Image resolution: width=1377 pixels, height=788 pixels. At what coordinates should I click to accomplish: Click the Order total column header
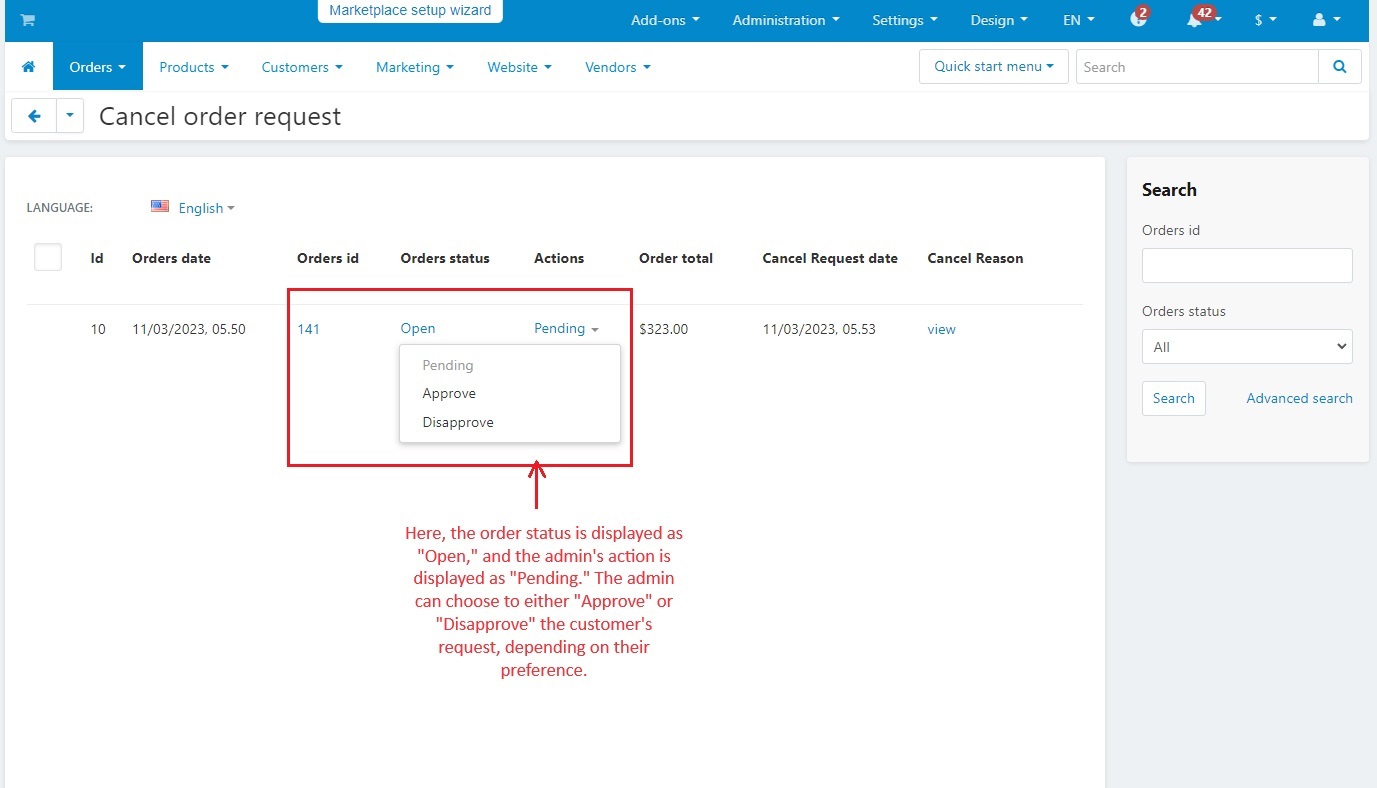676,258
